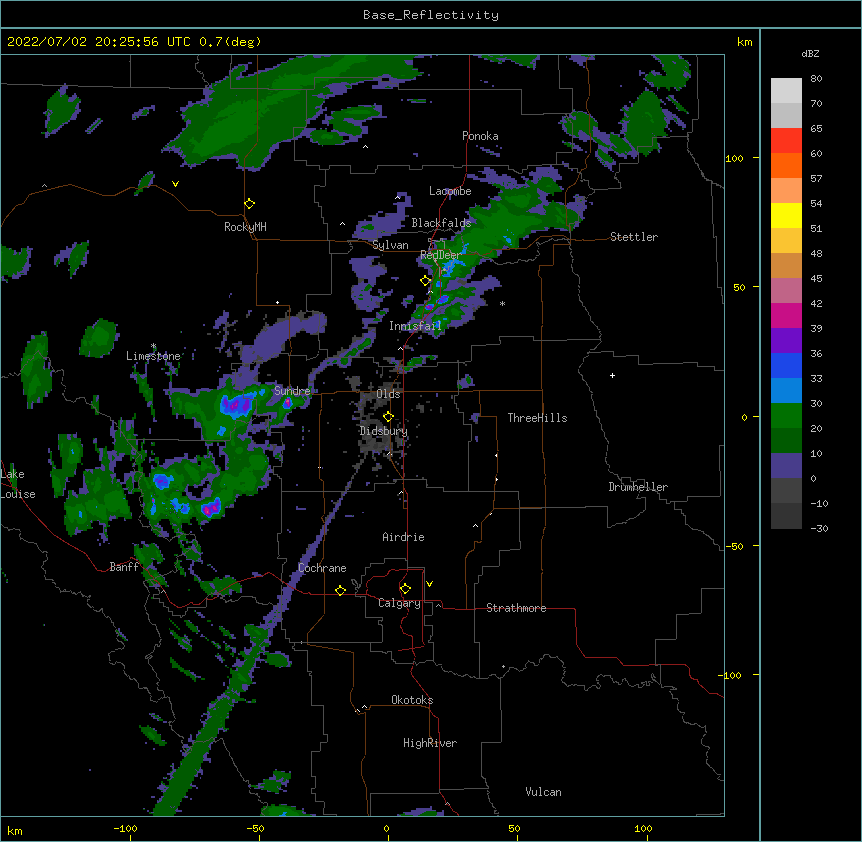Click the -100 km label on bottom axis
Viewport: 862px width, 842px height.
coord(126,828)
